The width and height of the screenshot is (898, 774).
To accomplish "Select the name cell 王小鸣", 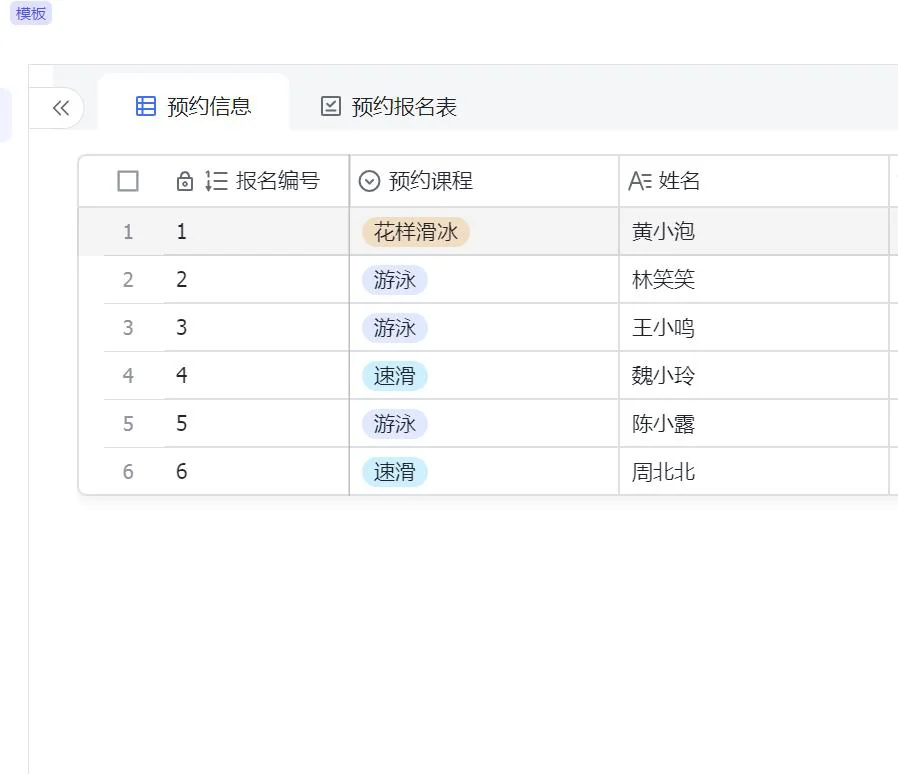I will (754, 328).
